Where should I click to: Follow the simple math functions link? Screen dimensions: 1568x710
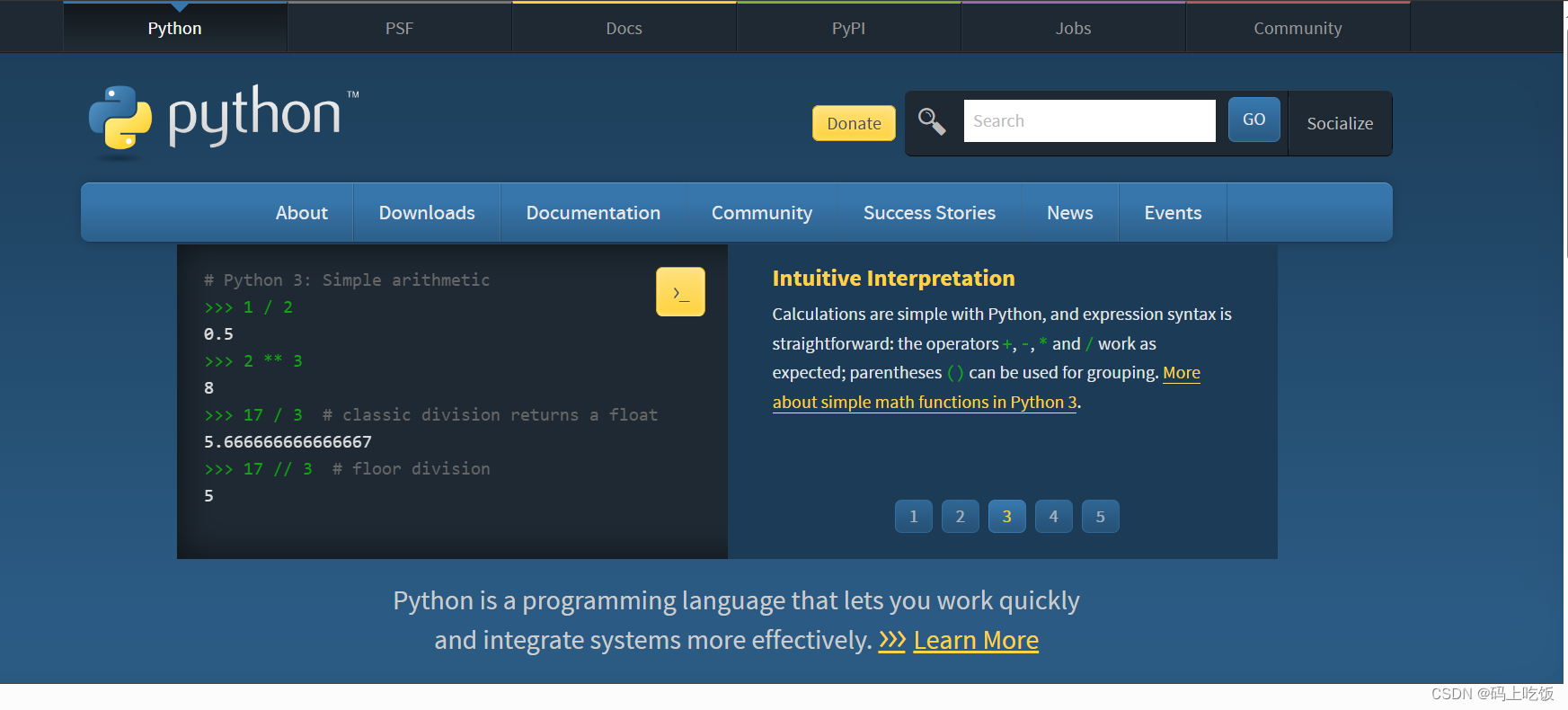click(x=925, y=402)
